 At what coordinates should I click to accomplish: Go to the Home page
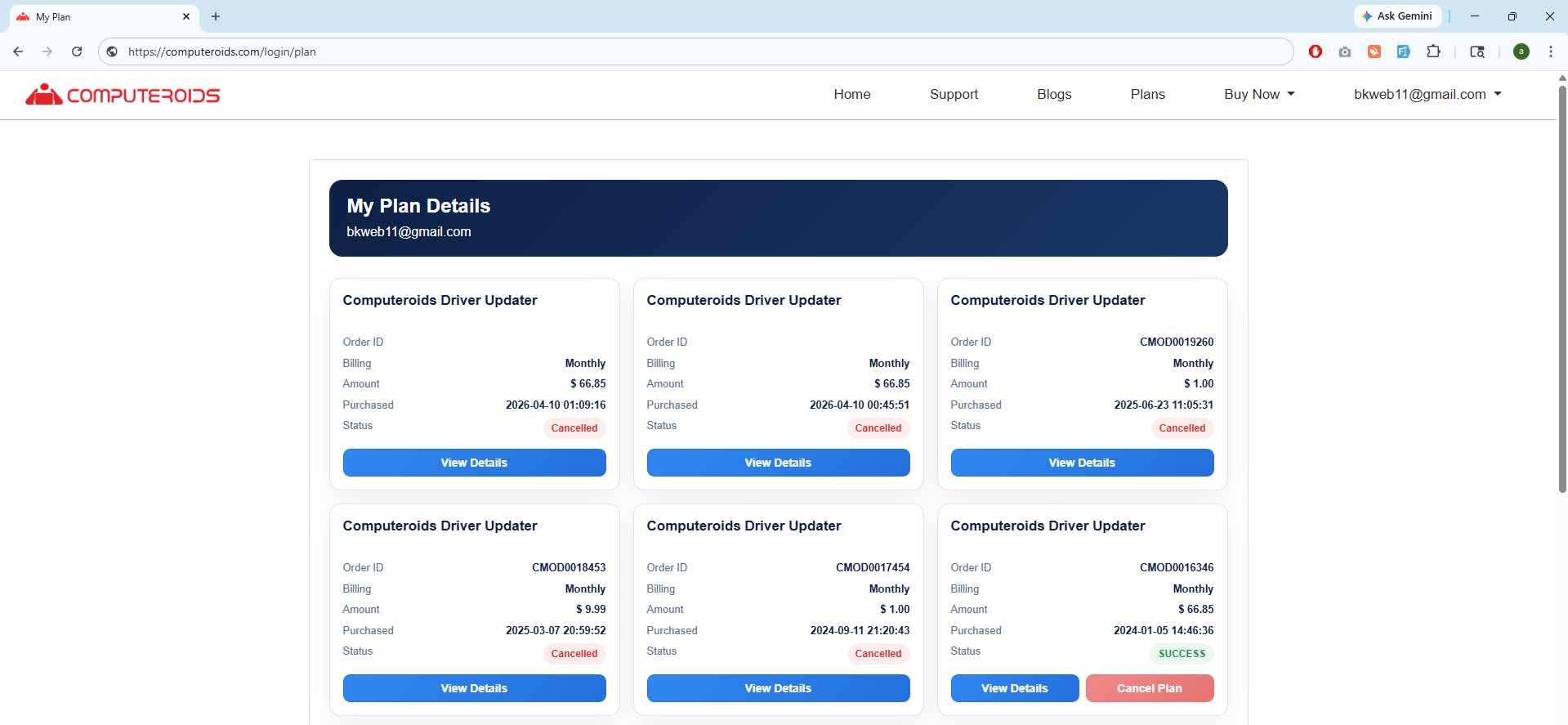coord(852,94)
